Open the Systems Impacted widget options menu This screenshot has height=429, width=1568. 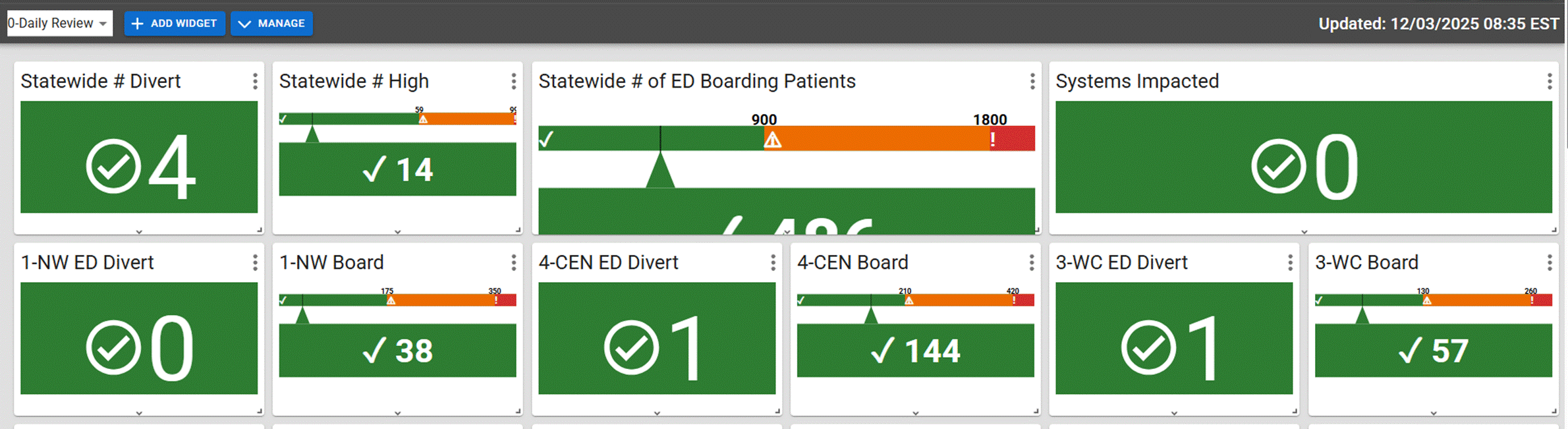[1550, 81]
